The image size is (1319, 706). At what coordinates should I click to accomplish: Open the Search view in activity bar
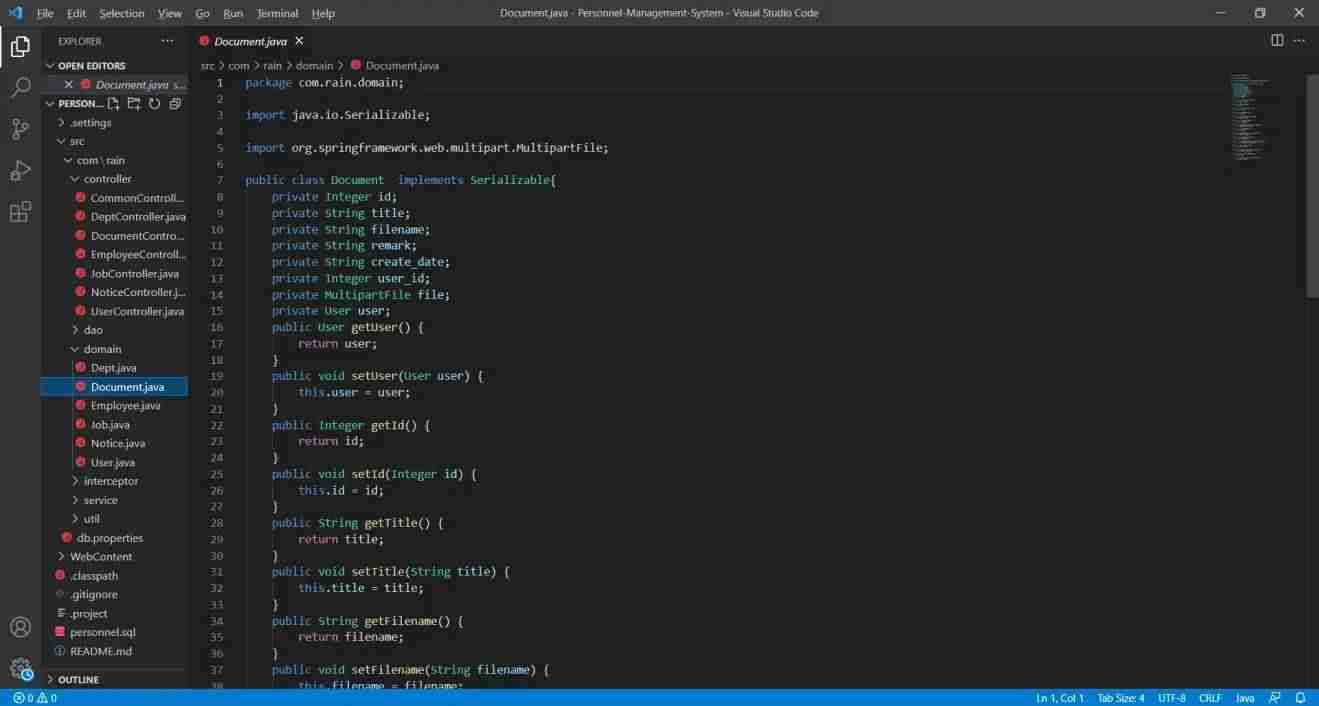pos(20,88)
